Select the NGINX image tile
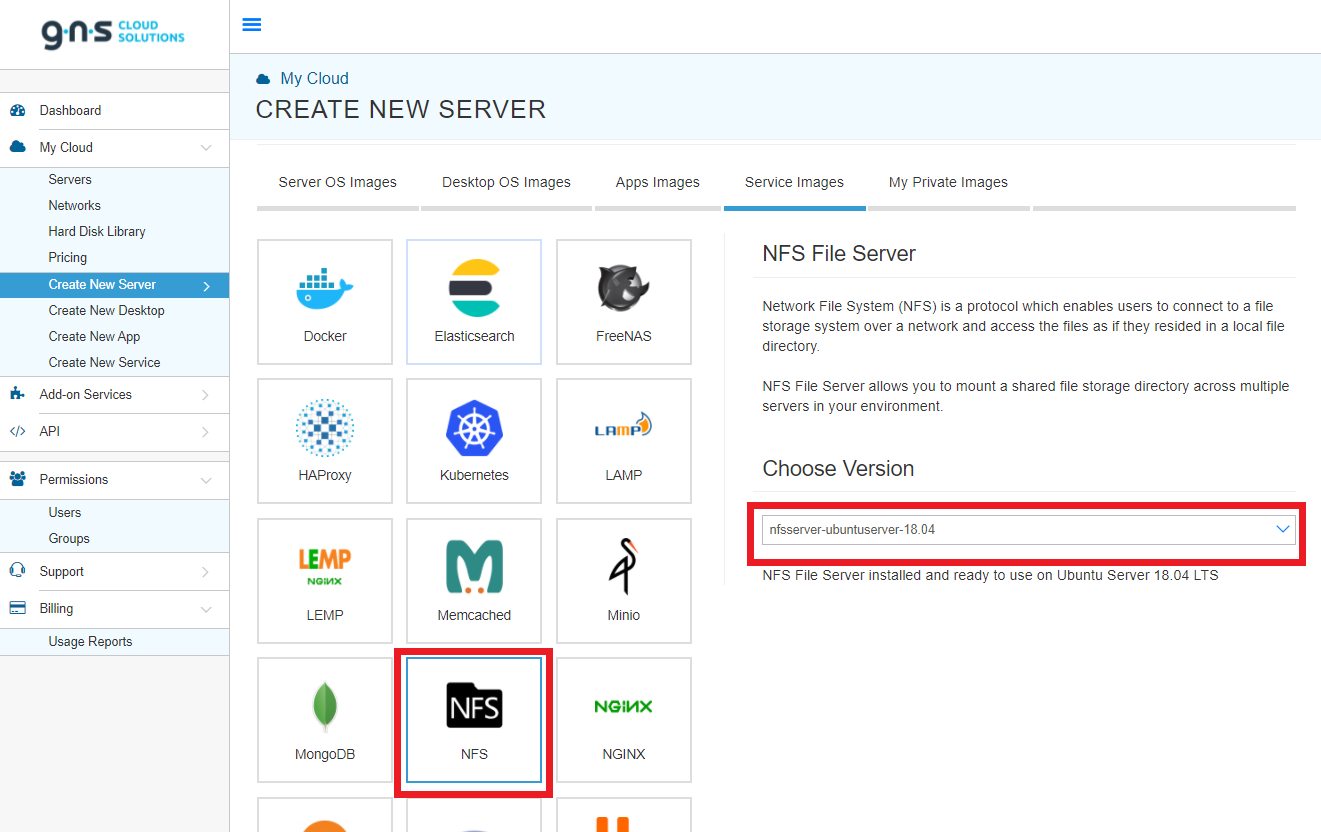The height and width of the screenshot is (832, 1321). click(624, 720)
